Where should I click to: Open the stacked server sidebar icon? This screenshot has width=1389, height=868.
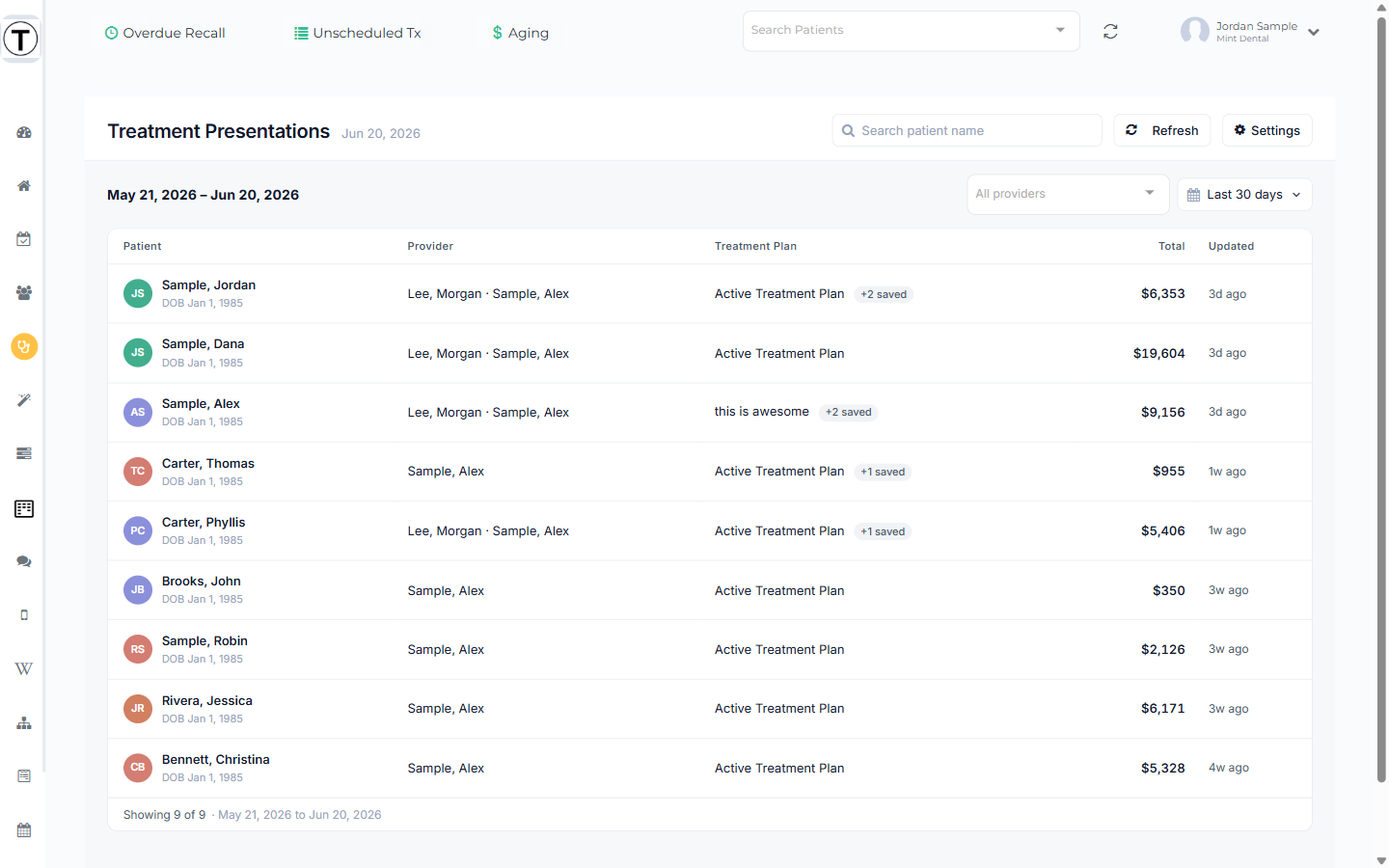[x=24, y=453]
